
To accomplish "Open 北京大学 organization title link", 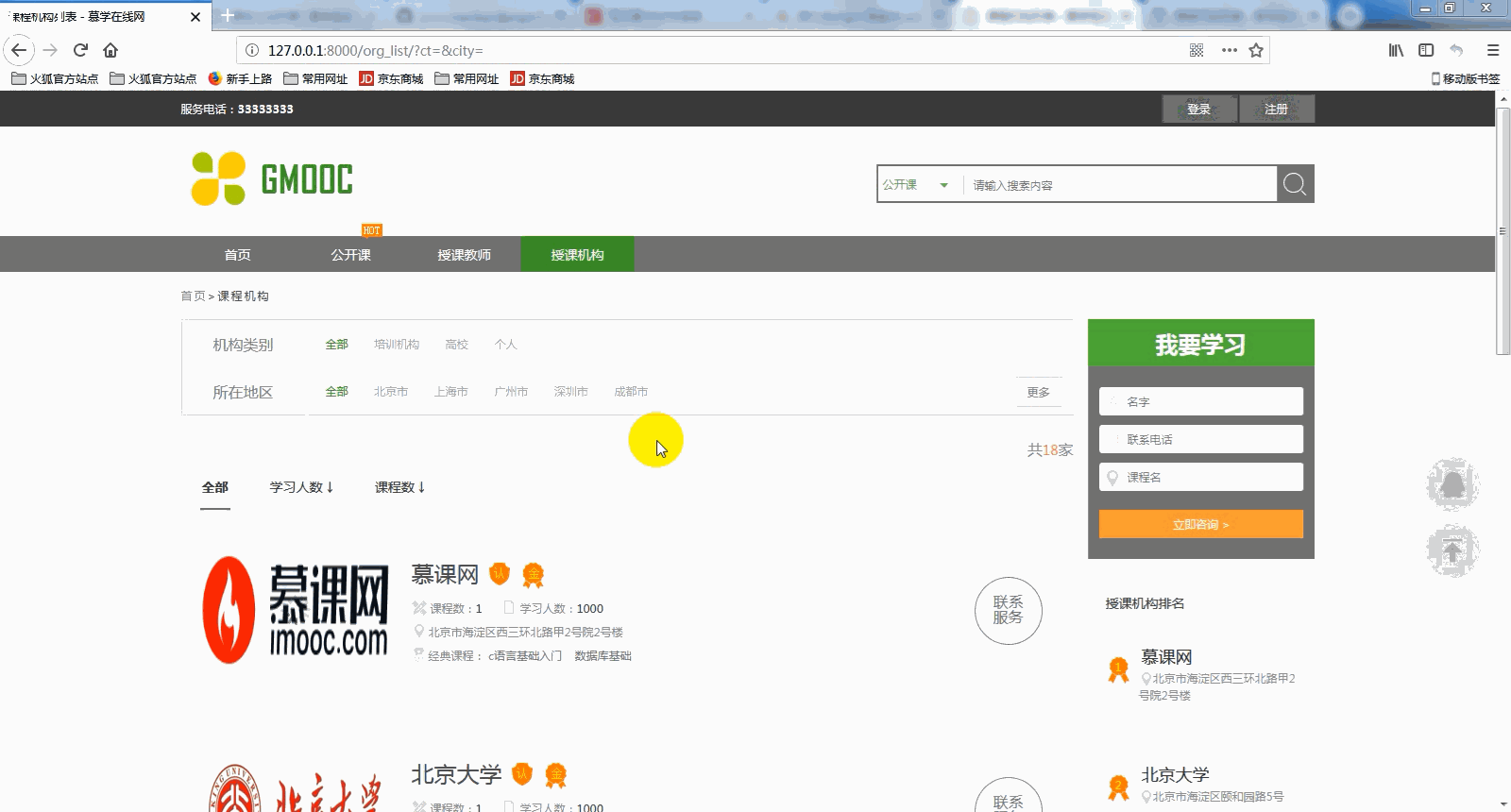I will click(456, 775).
